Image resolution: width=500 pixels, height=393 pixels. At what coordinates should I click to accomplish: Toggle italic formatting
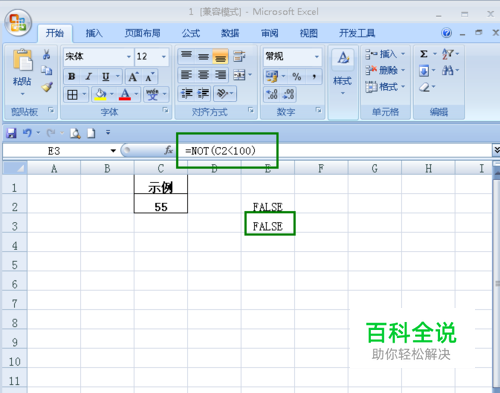pyautogui.click(x=88, y=77)
